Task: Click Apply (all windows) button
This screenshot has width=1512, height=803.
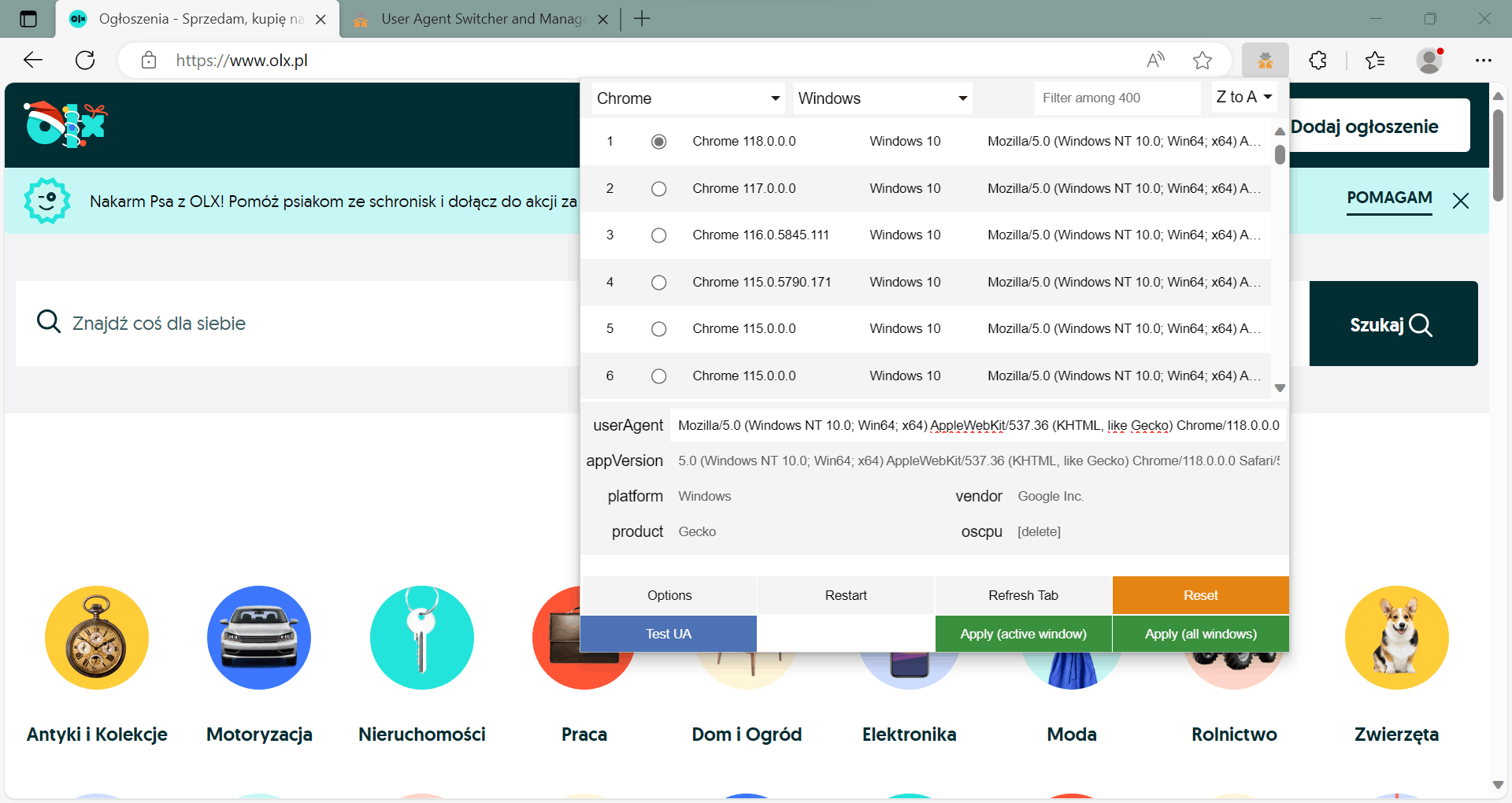Action: point(1201,634)
